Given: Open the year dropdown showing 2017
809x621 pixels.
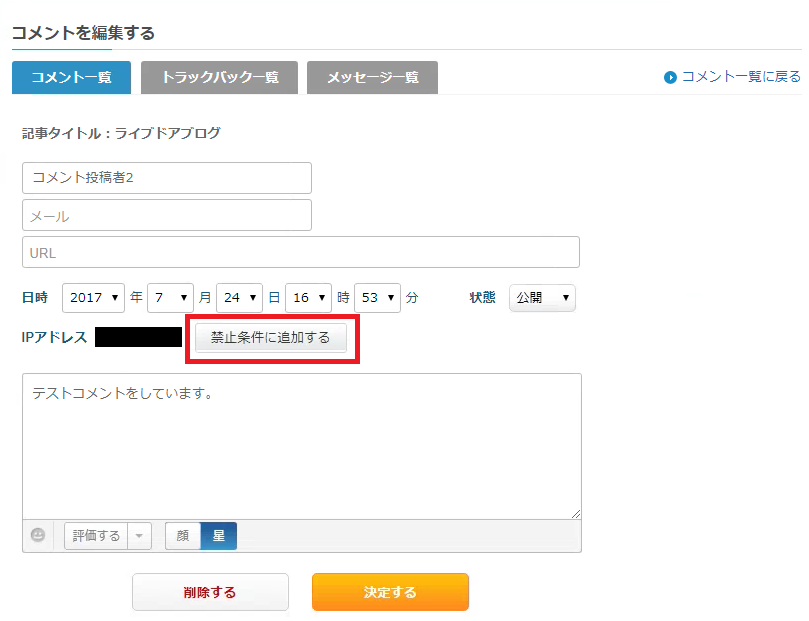Looking at the screenshot, I should coord(93,297).
